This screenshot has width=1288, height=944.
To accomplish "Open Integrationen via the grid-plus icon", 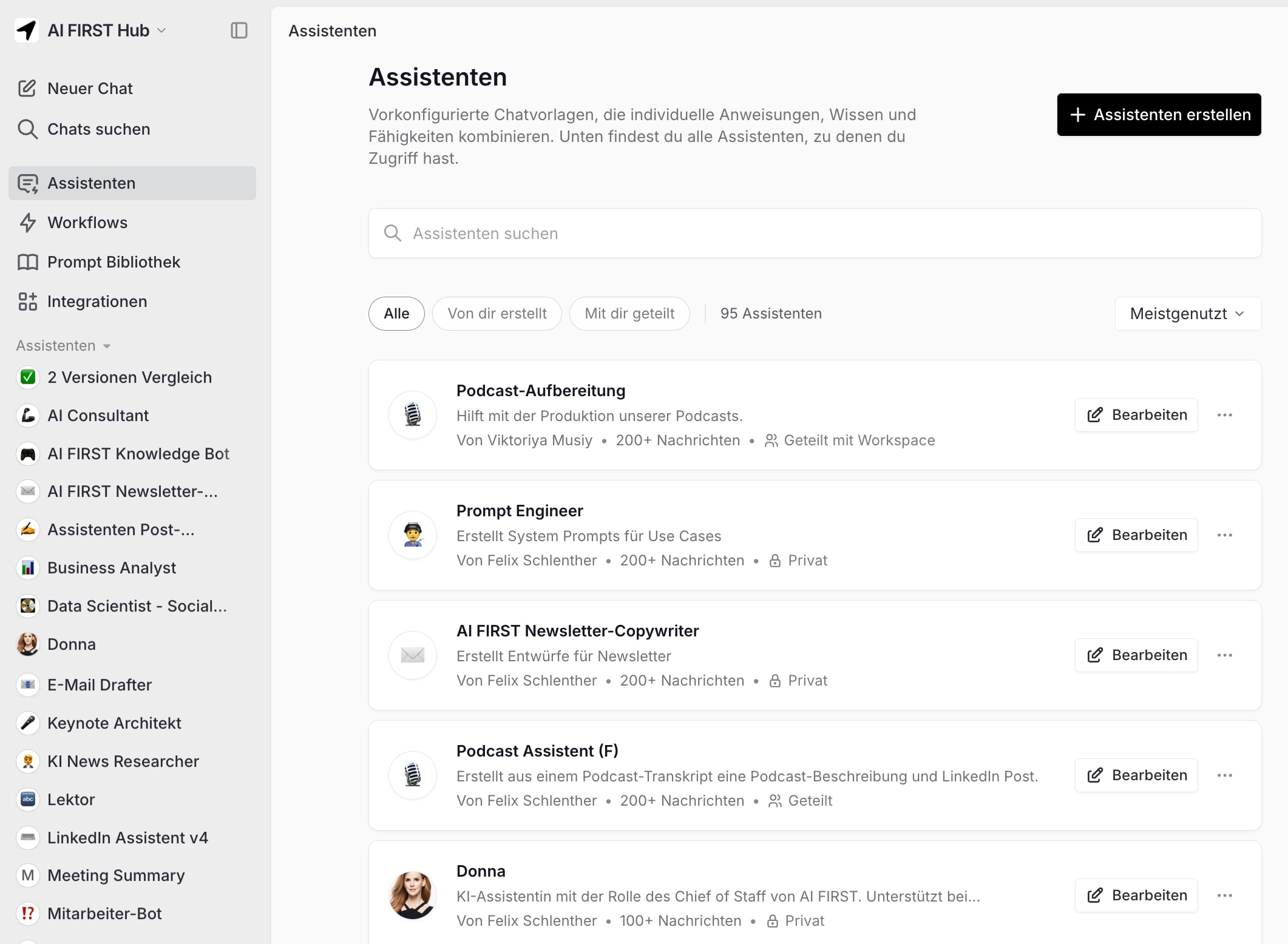I will click(27, 302).
